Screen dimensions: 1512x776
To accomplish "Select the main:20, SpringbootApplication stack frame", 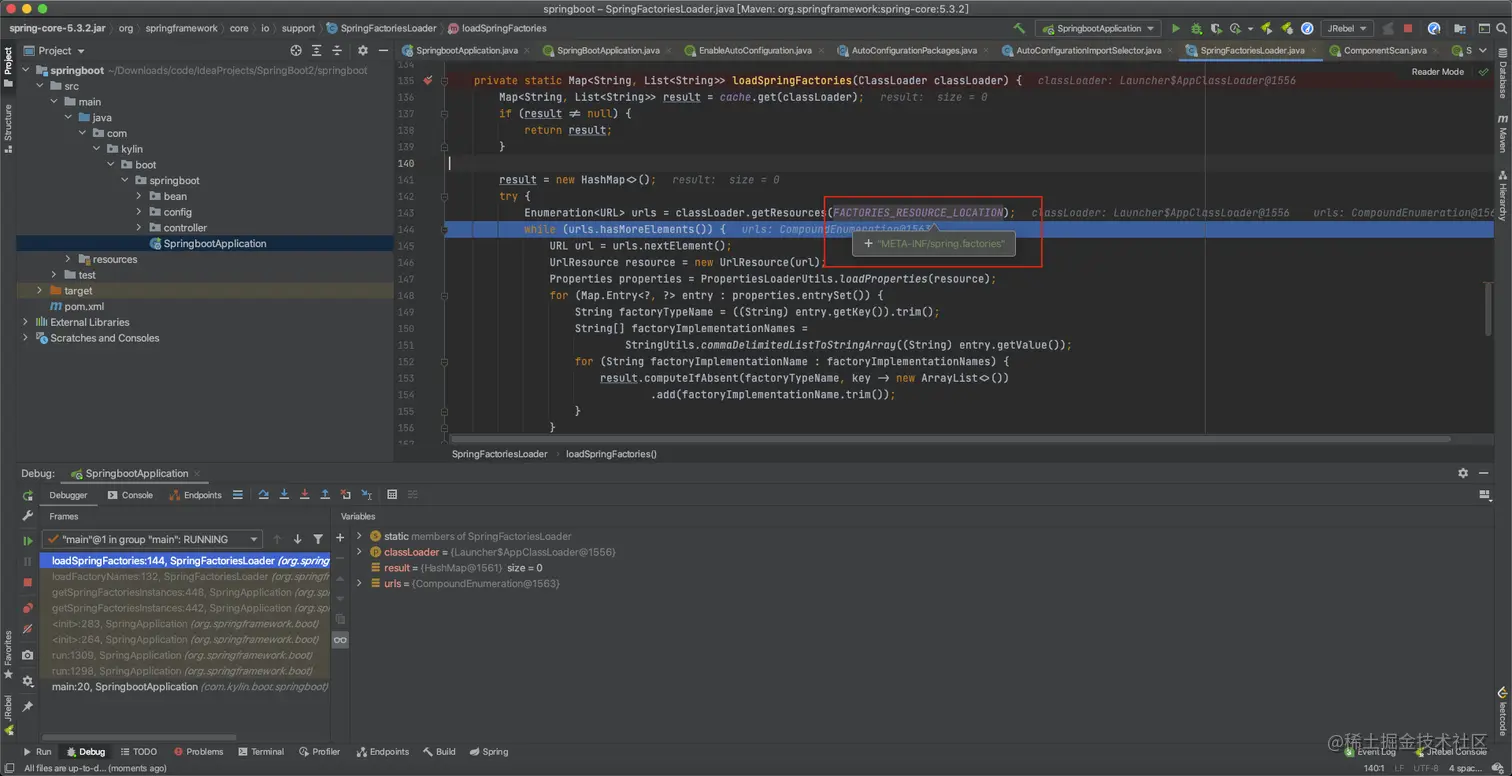I will click(186, 687).
